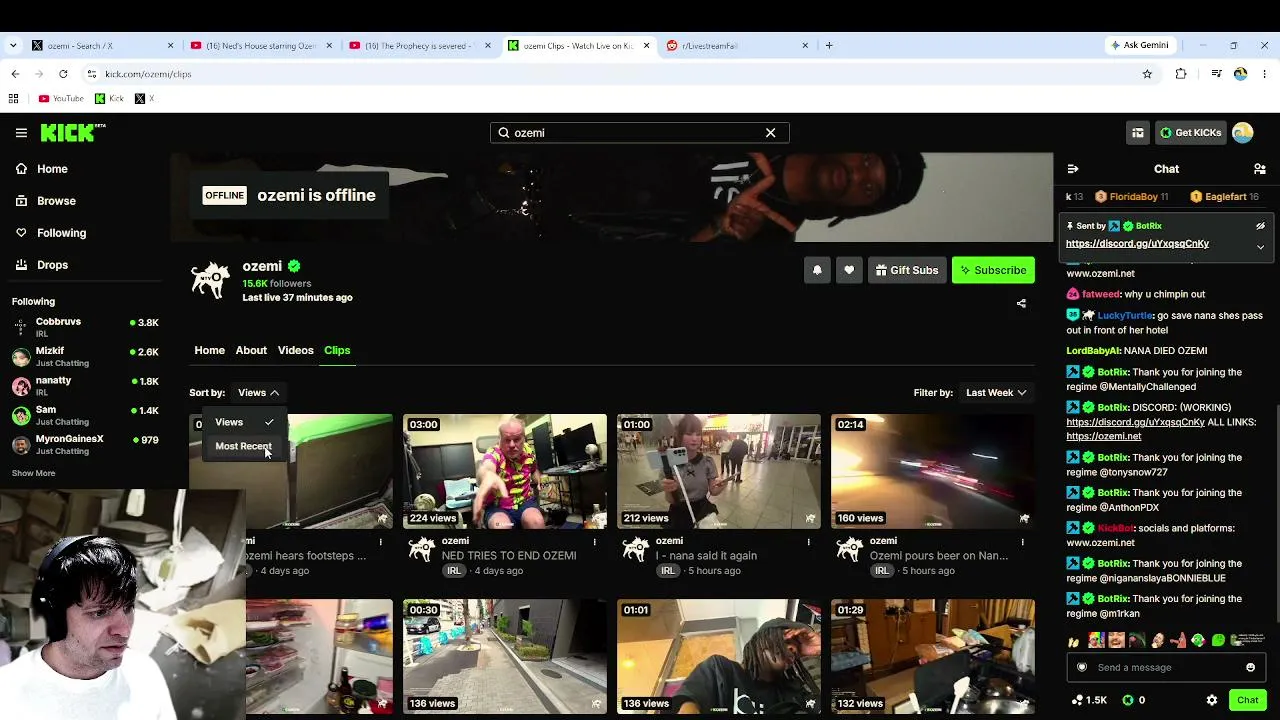This screenshot has height=720, width=1280.
Task: Click the ozemi search field
Action: [x=639, y=132]
